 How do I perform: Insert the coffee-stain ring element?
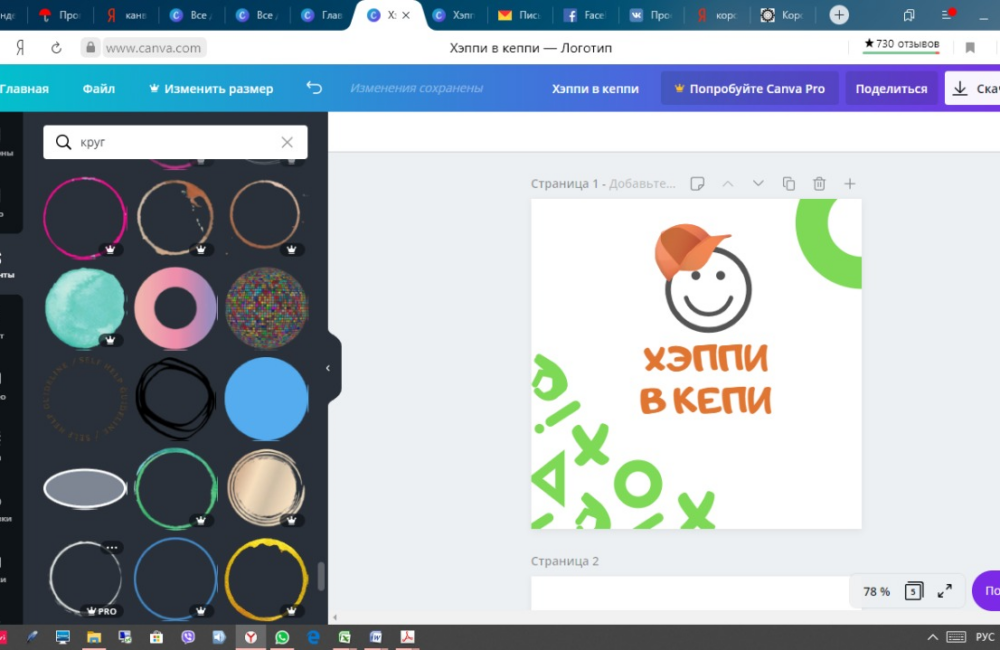(x=175, y=218)
